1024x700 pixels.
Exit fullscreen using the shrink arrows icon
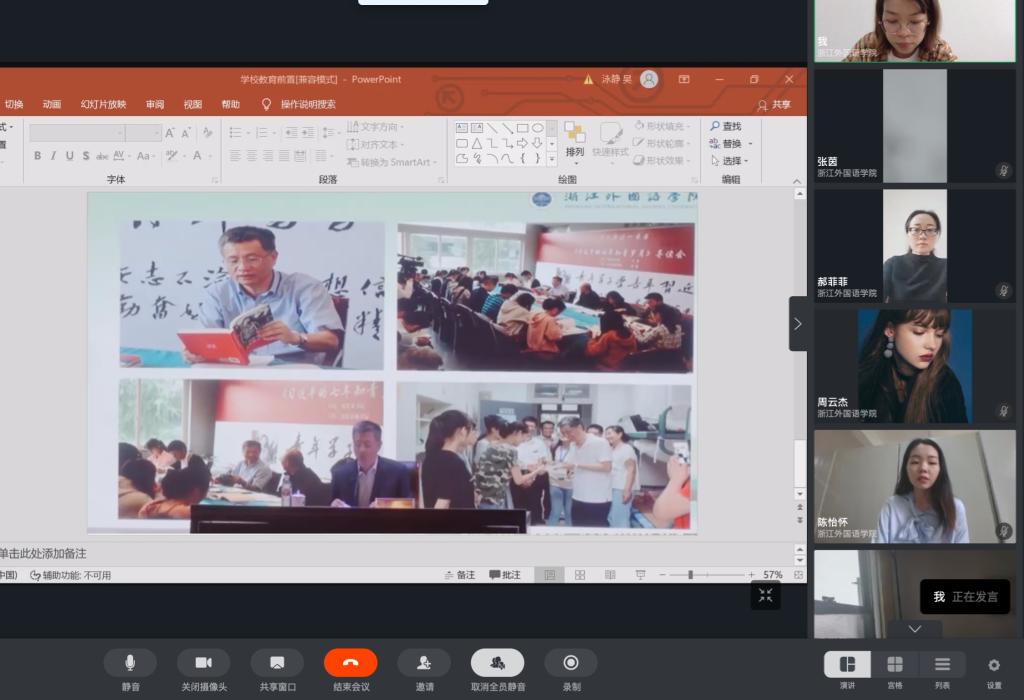[x=766, y=596]
